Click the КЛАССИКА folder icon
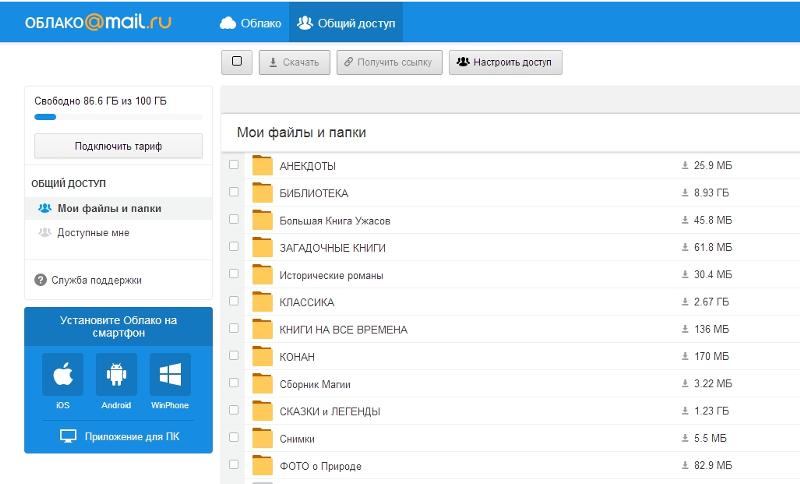Image resolution: width=800 pixels, height=484 pixels. [x=263, y=301]
